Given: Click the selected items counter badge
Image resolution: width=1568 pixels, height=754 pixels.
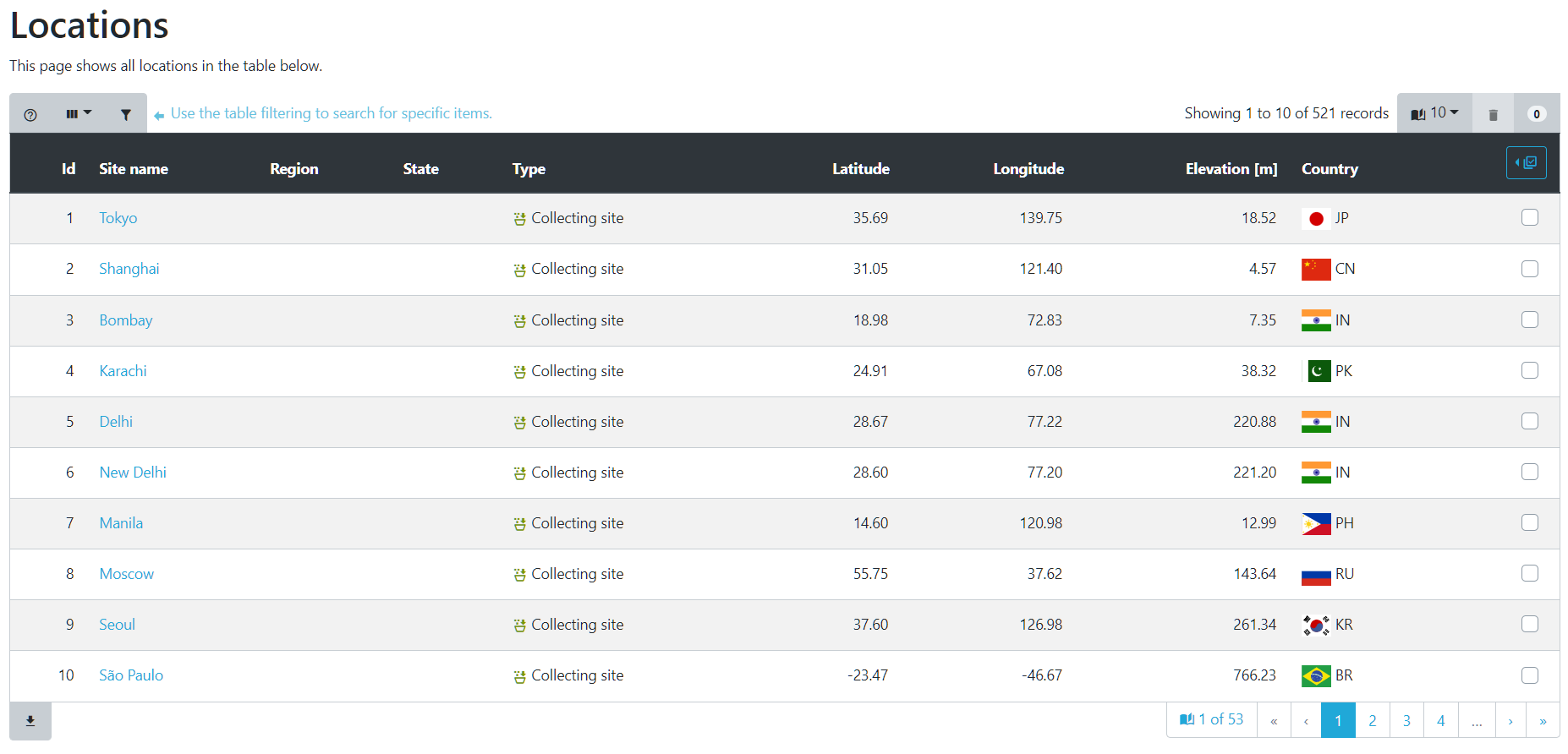Looking at the screenshot, I should [x=1536, y=114].
